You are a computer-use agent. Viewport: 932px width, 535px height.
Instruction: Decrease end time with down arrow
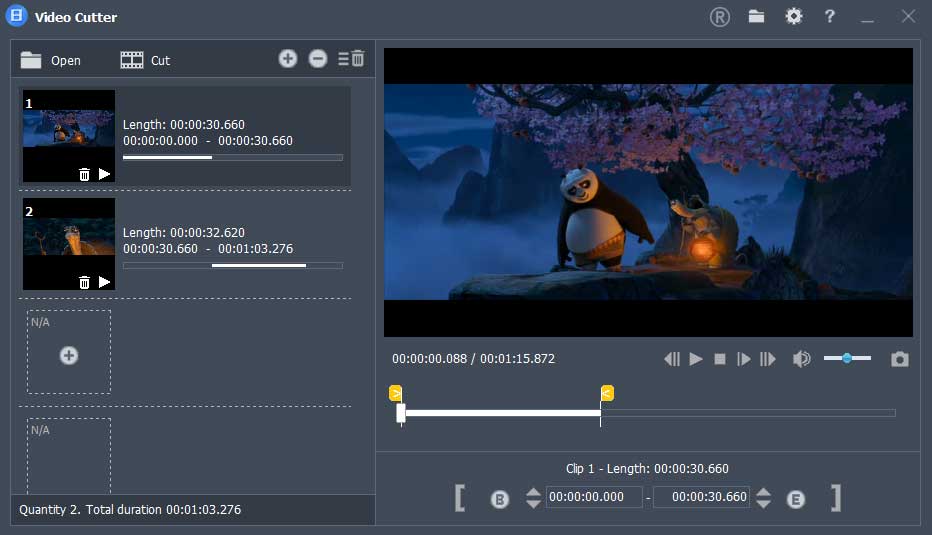pyautogui.click(x=764, y=504)
